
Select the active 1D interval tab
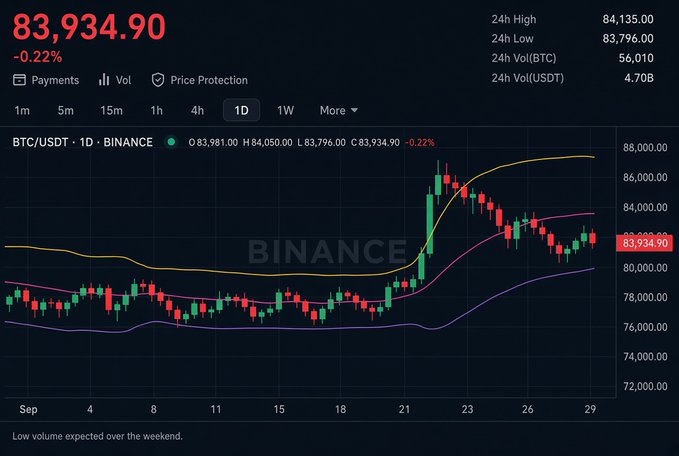tap(241, 110)
